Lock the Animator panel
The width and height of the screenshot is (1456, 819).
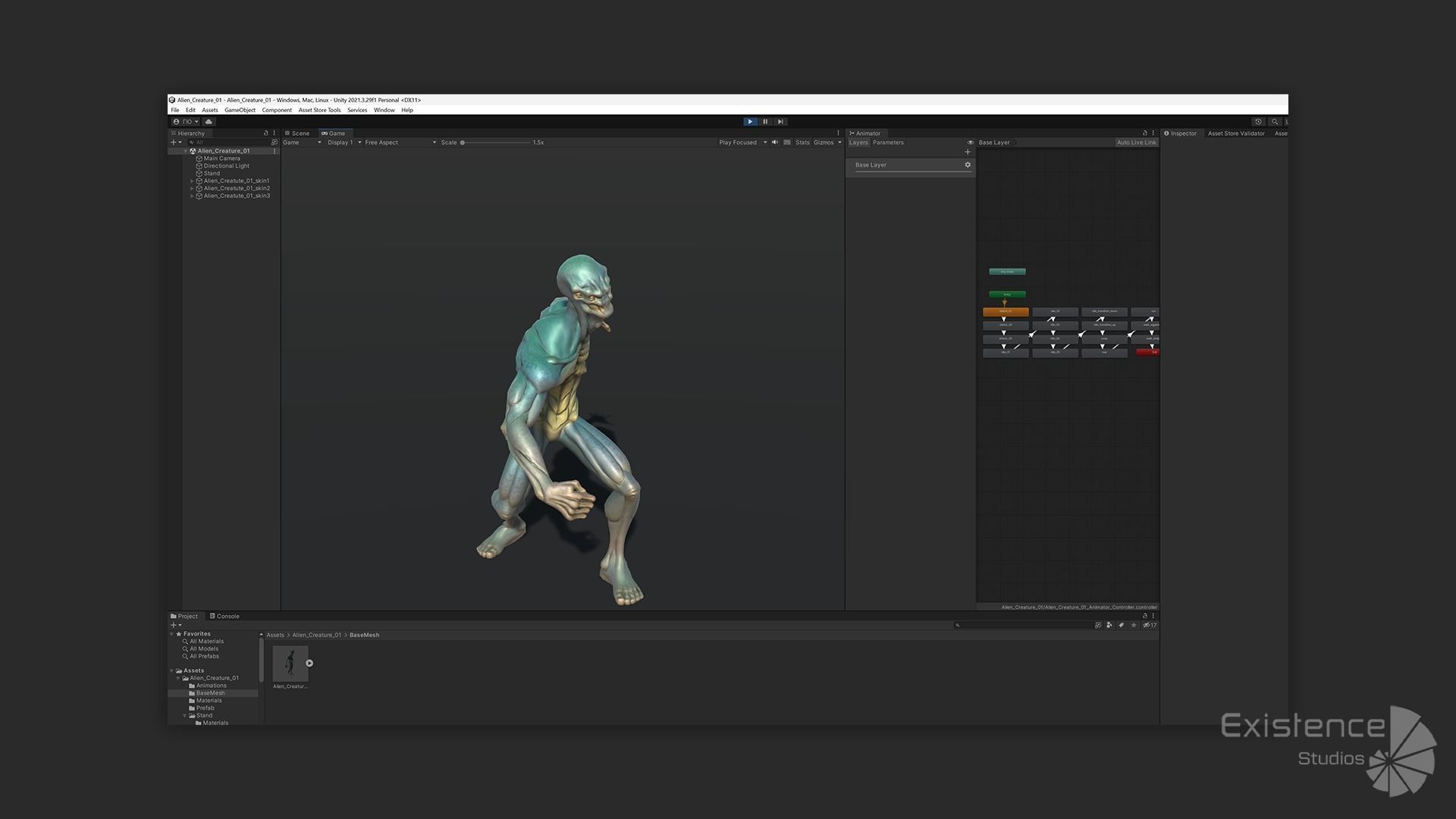[x=1145, y=133]
